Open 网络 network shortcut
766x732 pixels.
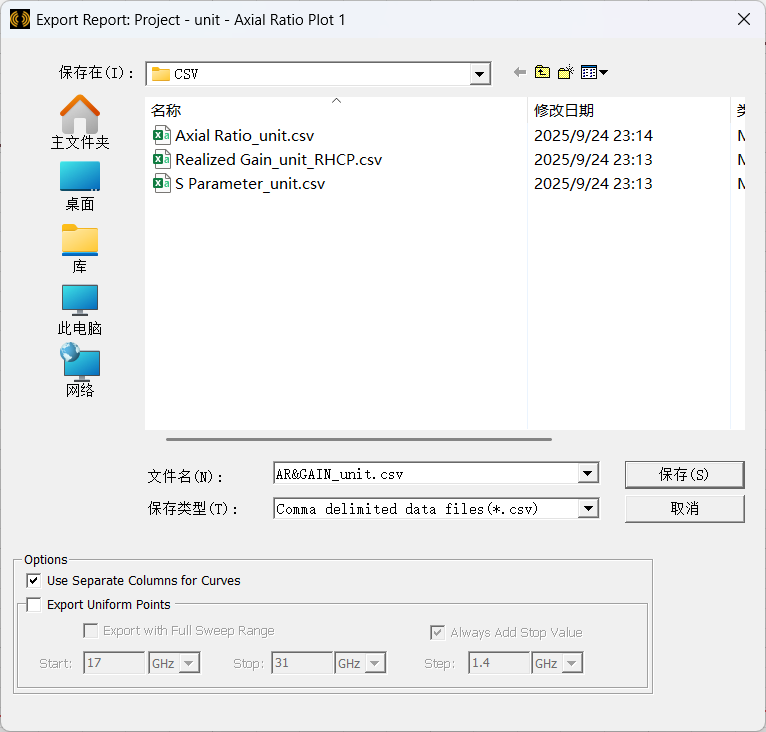(80, 372)
